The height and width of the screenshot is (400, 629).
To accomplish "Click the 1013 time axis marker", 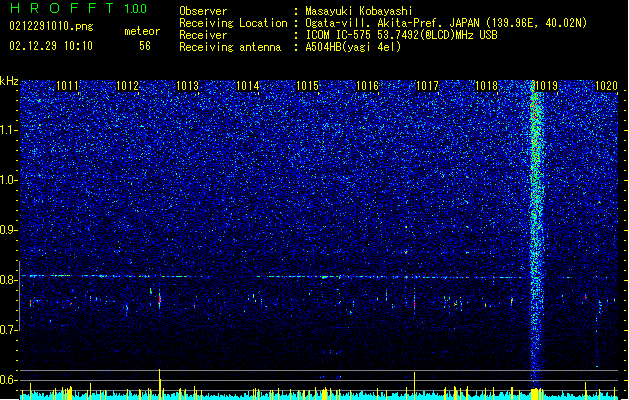I will click(x=187, y=86).
